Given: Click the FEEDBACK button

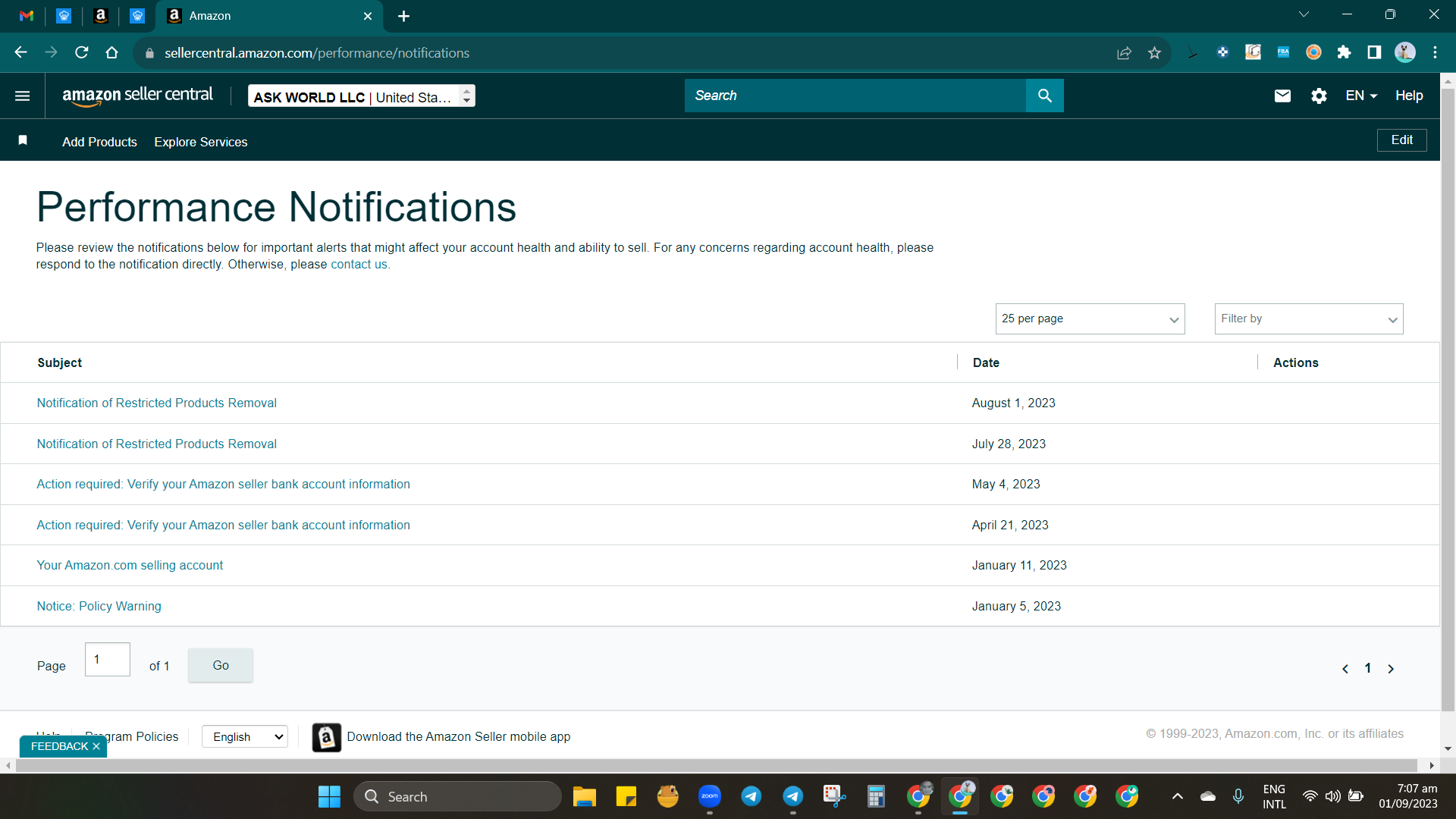Looking at the screenshot, I should coord(59,746).
